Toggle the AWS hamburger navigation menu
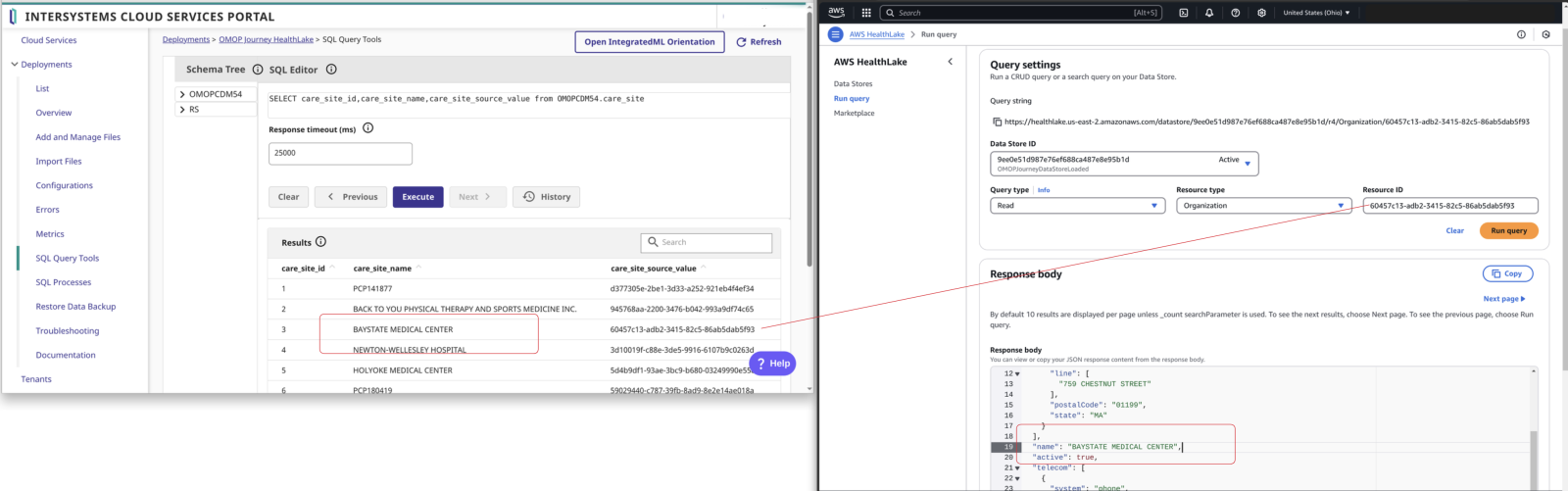The image size is (1568, 491). (x=835, y=34)
